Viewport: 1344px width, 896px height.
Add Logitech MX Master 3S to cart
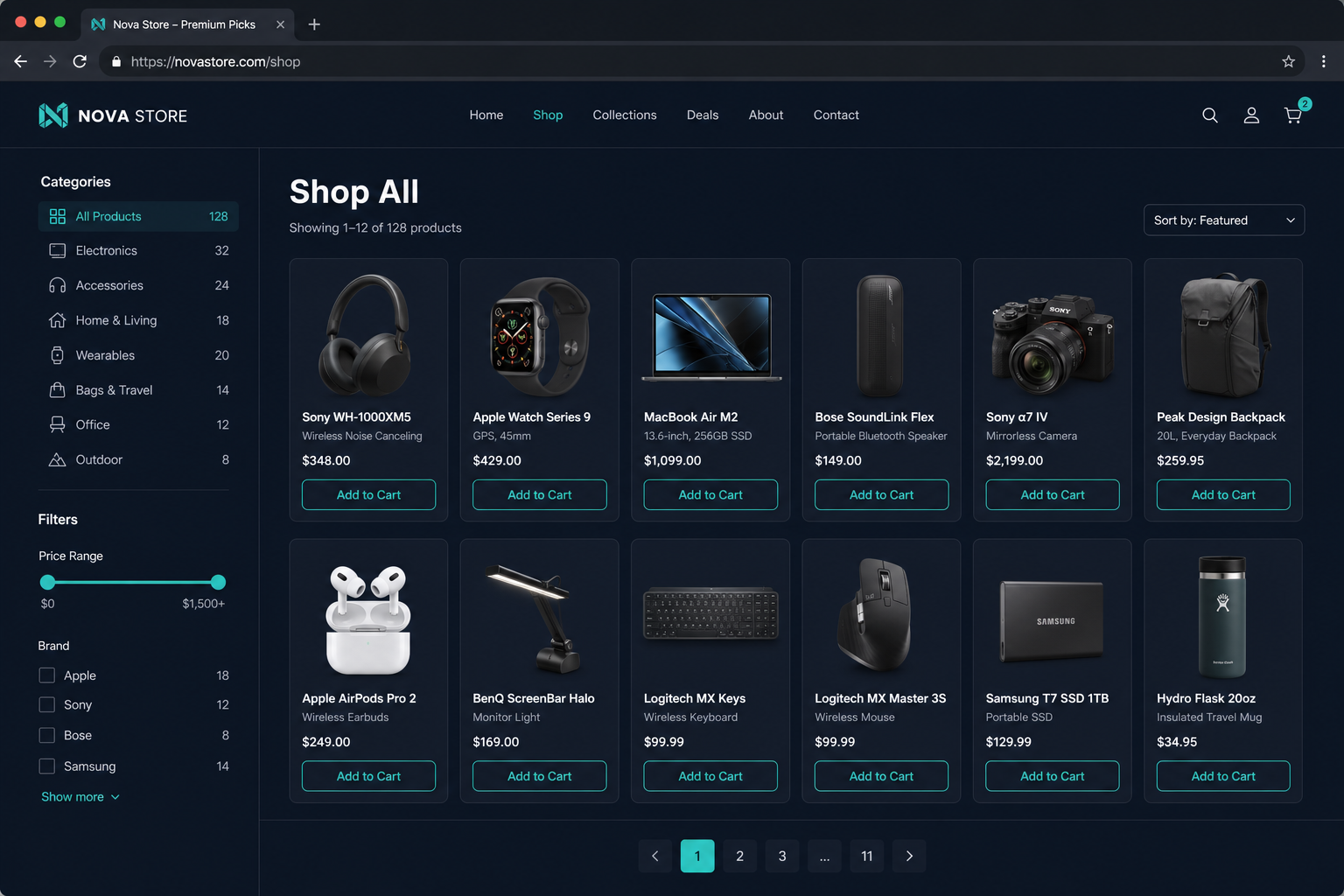tap(881, 776)
